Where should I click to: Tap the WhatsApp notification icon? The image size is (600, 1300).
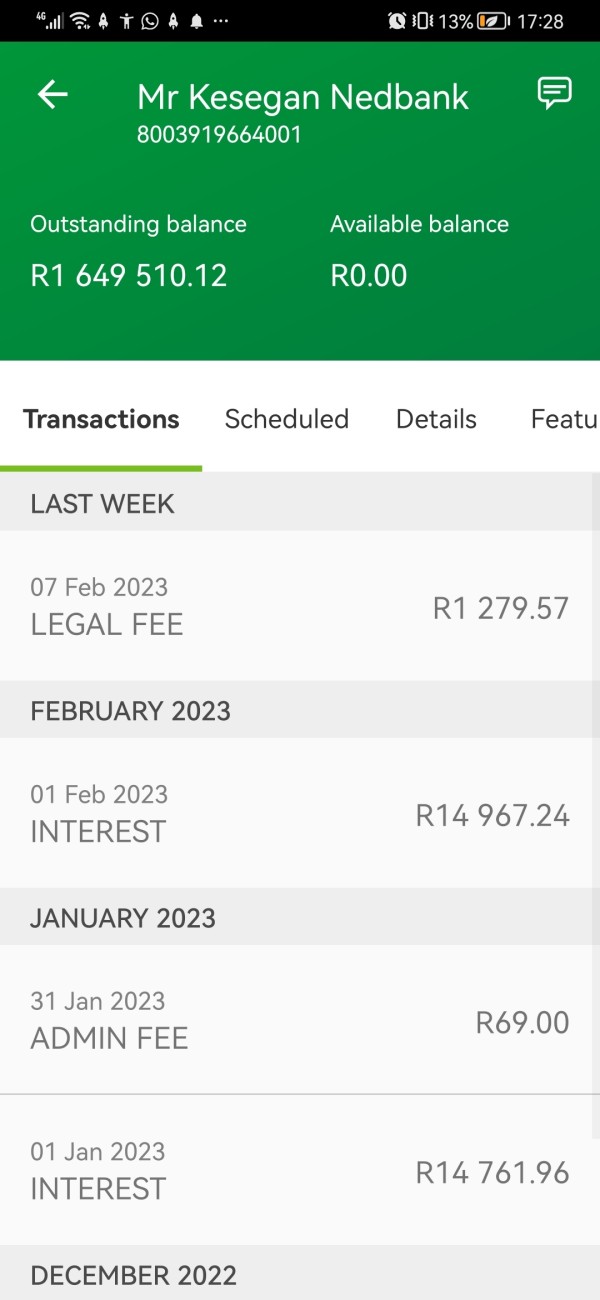pyautogui.click(x=150, y=21)
